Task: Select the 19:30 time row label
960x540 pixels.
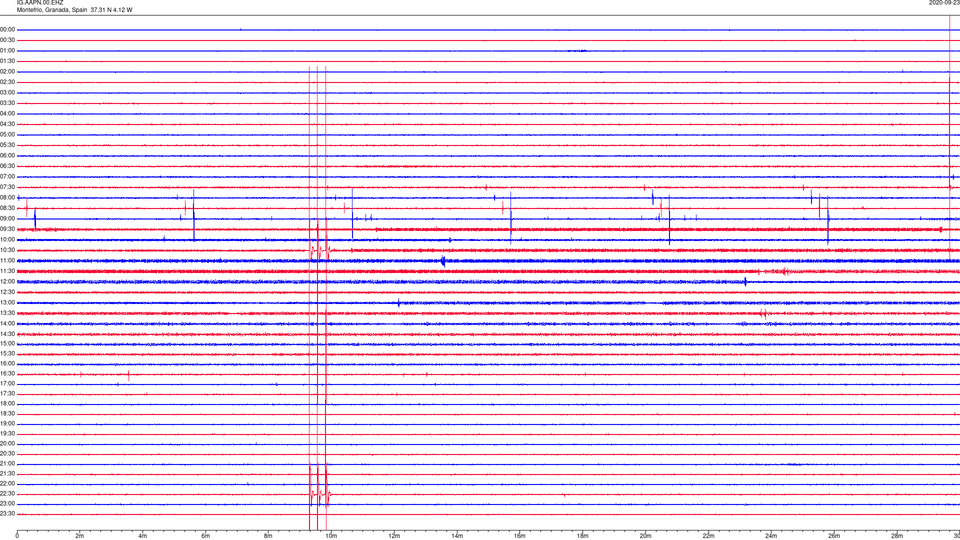Action: (7, 433)
